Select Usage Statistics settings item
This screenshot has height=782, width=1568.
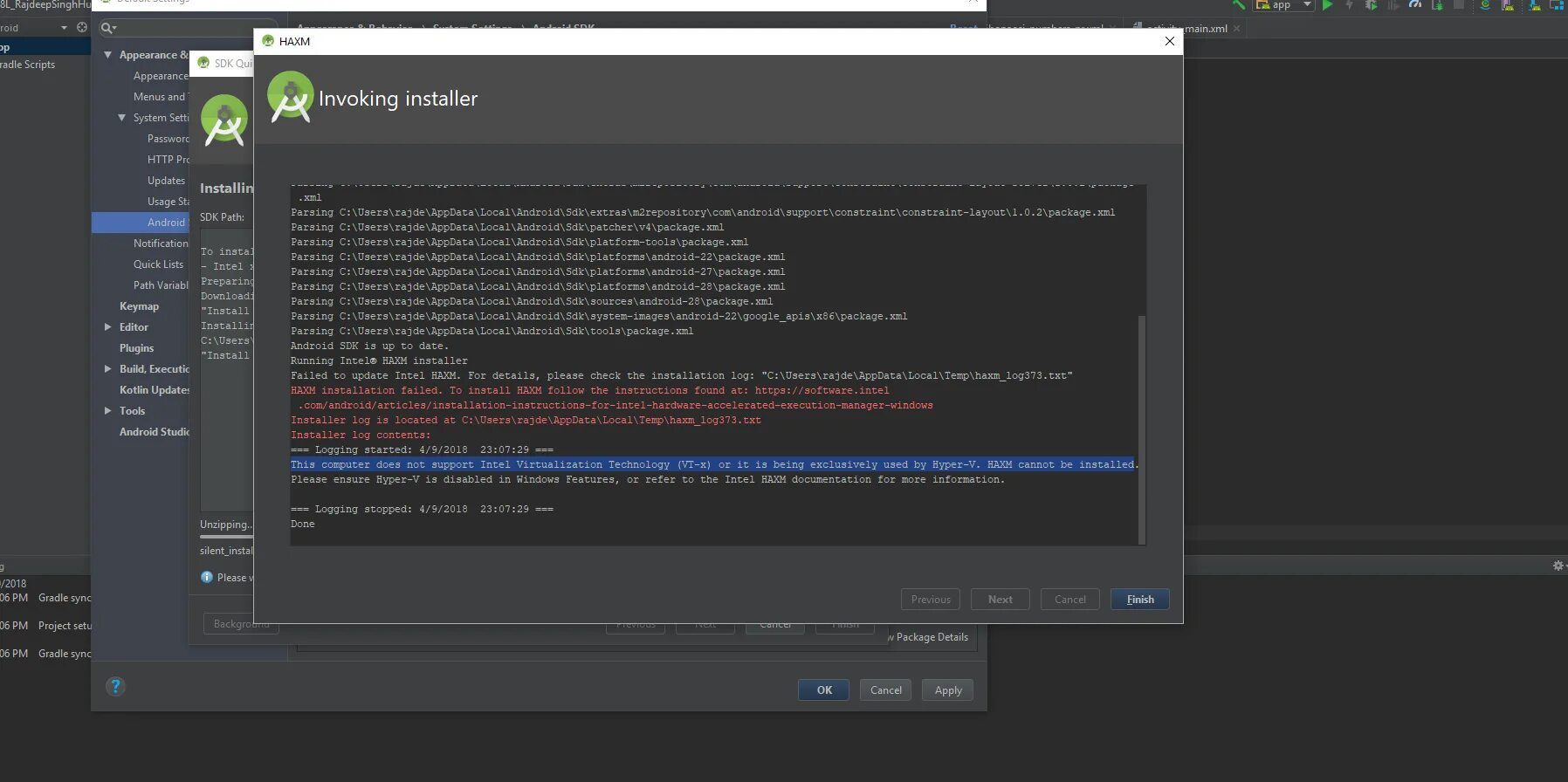click(x=168, y=202)
